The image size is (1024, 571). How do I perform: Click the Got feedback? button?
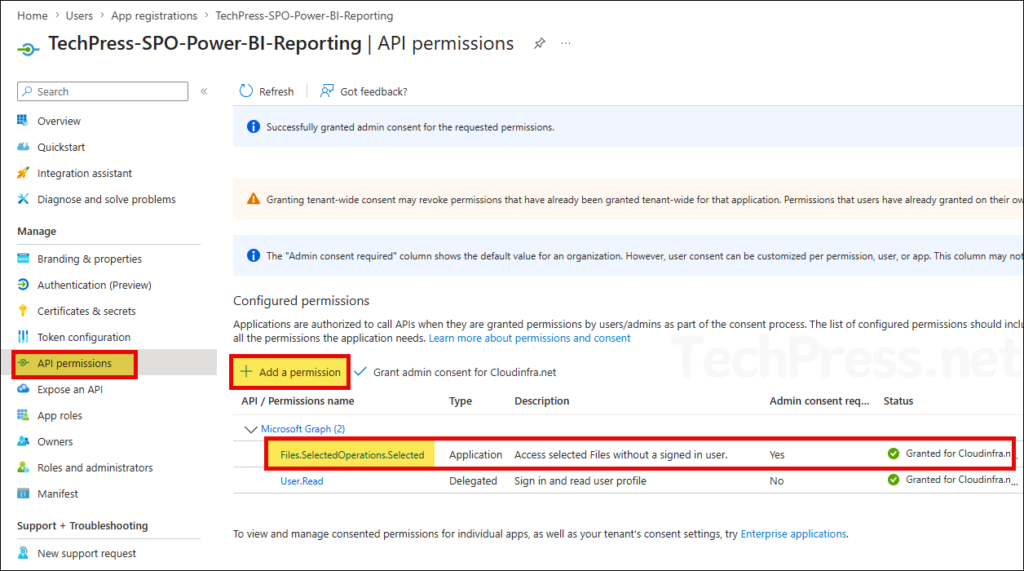tap(363, 91)
